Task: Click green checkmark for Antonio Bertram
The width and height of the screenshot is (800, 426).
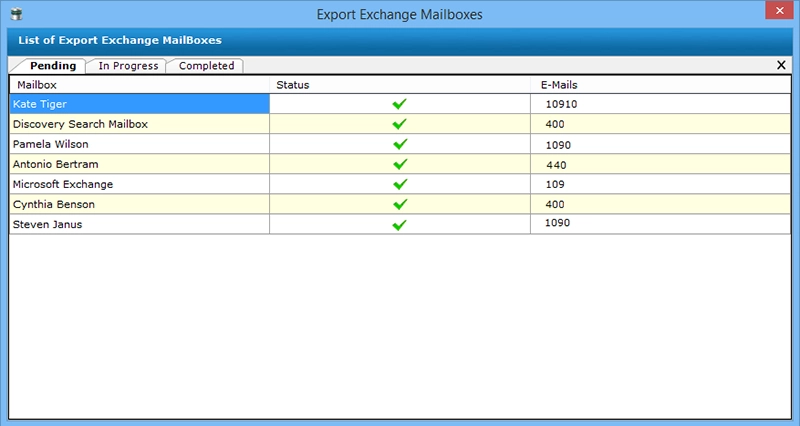Action: click(400, 164)
